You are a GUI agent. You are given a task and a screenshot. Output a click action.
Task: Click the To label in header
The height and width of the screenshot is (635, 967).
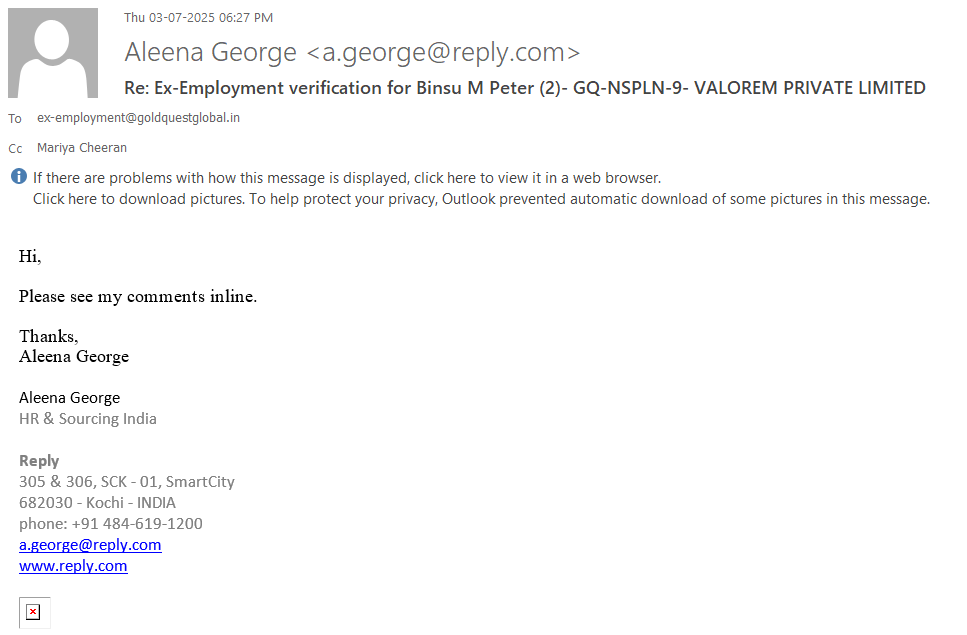coord(15,119)
